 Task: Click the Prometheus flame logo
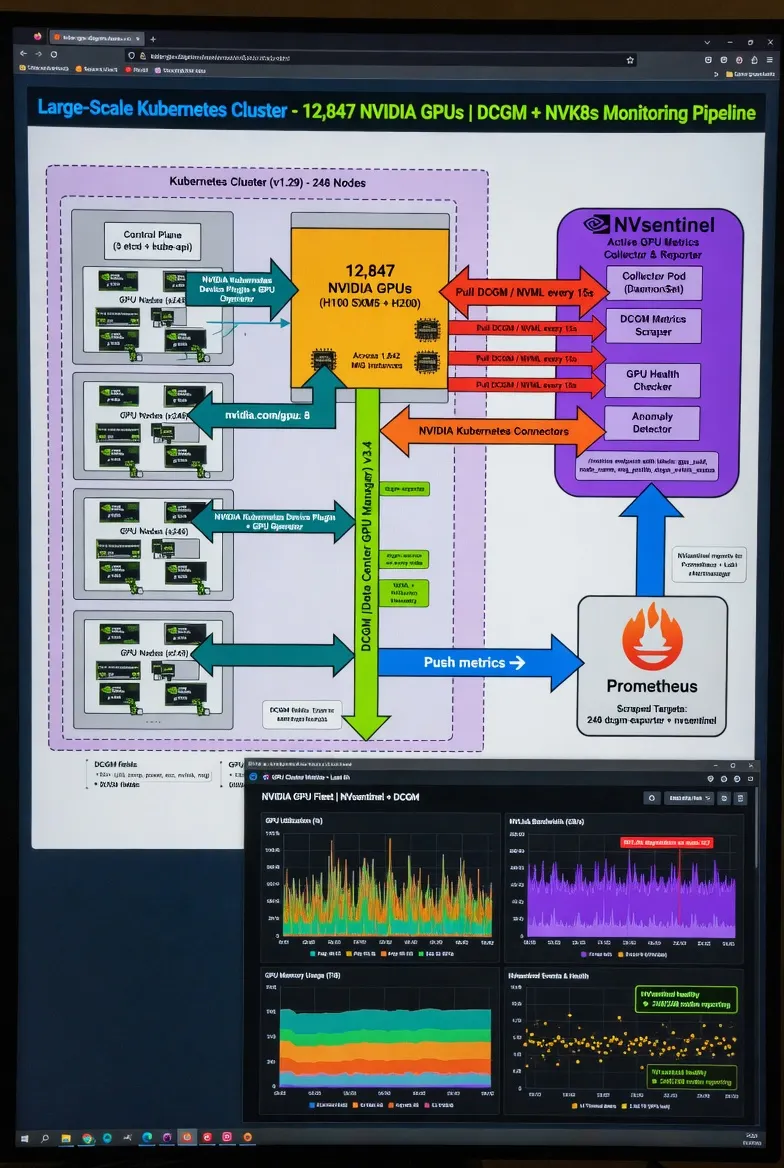point(652,638)
